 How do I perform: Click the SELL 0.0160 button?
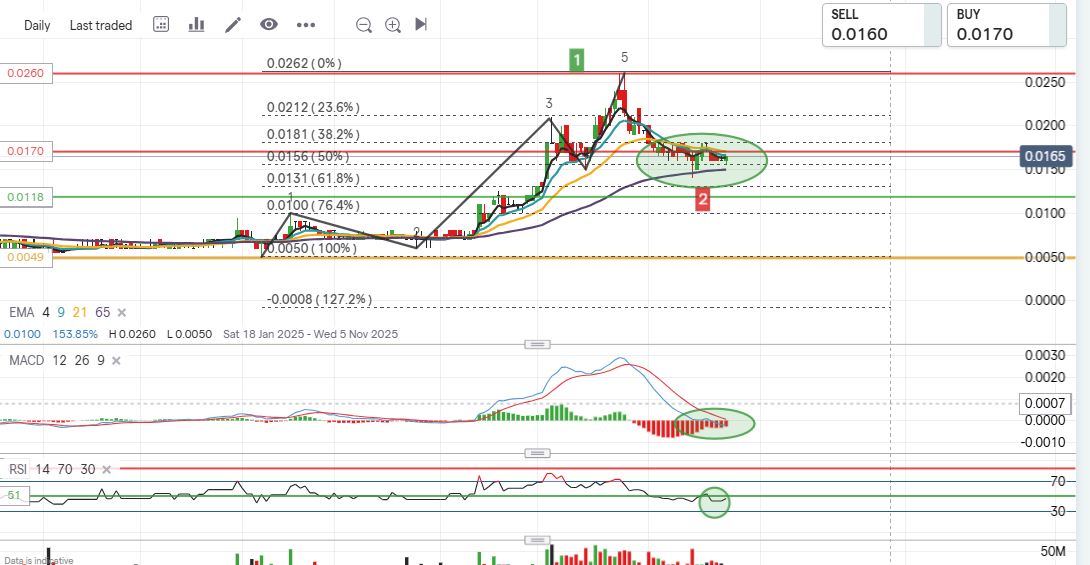(x=882, y=25)
